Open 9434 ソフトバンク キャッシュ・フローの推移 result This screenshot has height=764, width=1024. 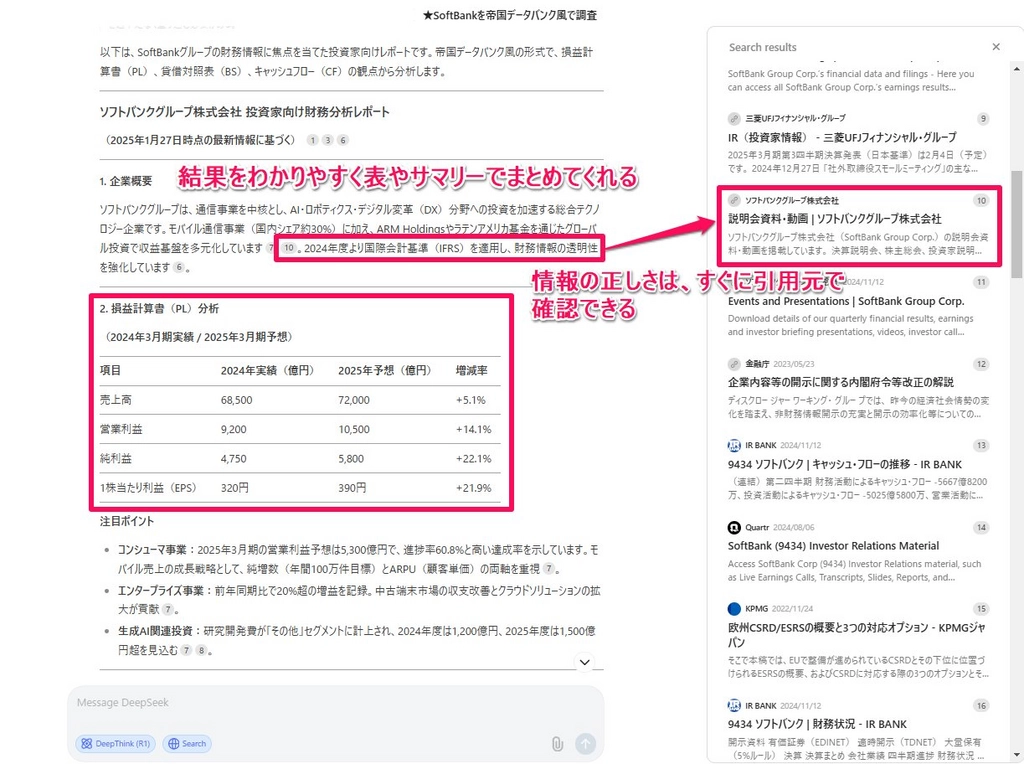[x=844, y=464]
